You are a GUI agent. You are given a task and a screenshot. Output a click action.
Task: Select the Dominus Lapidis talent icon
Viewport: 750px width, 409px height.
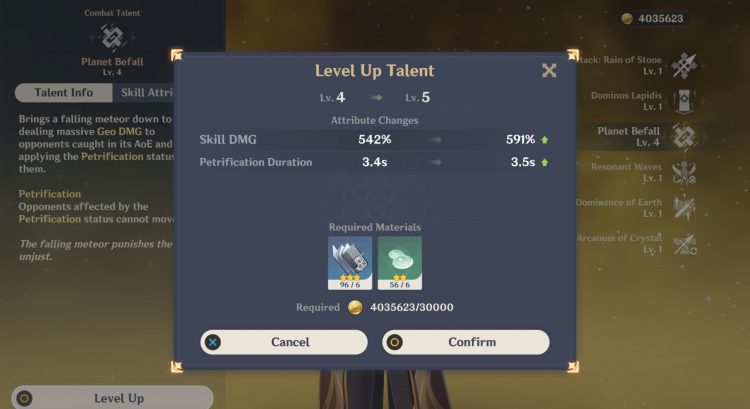pyautogui.click(x=684, y=101)
